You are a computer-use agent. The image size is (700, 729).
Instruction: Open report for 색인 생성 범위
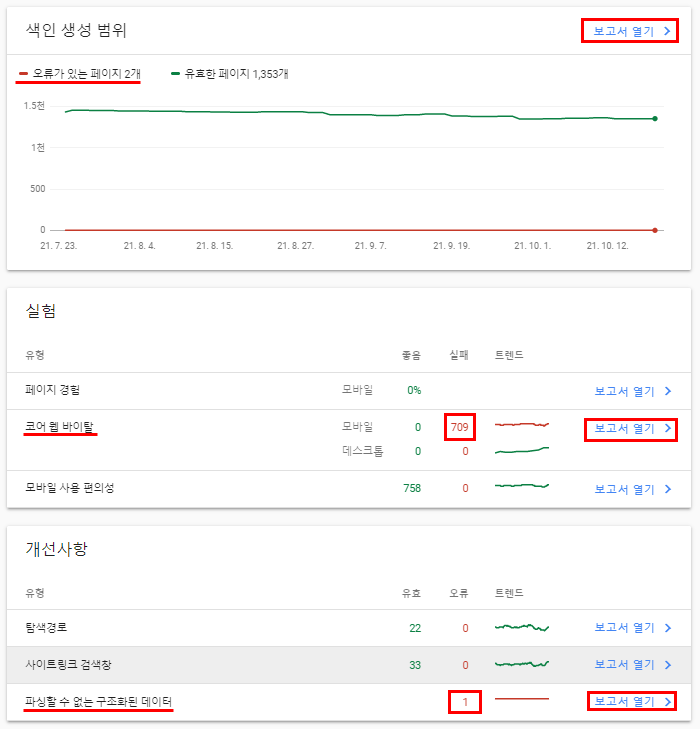(x=624, y=31)
